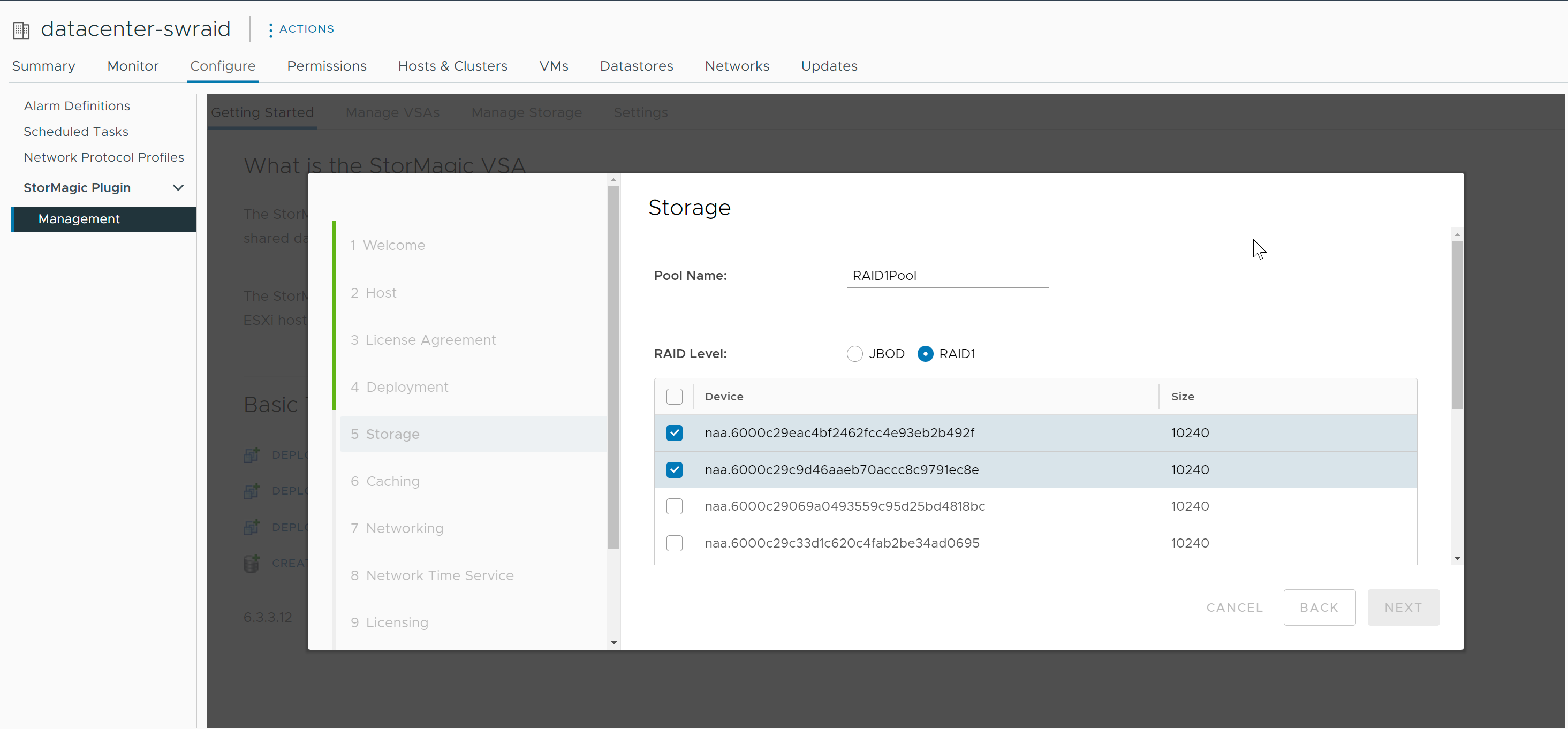
Task: Select Getting Started tab behind dialog
Action: (262, 112)
